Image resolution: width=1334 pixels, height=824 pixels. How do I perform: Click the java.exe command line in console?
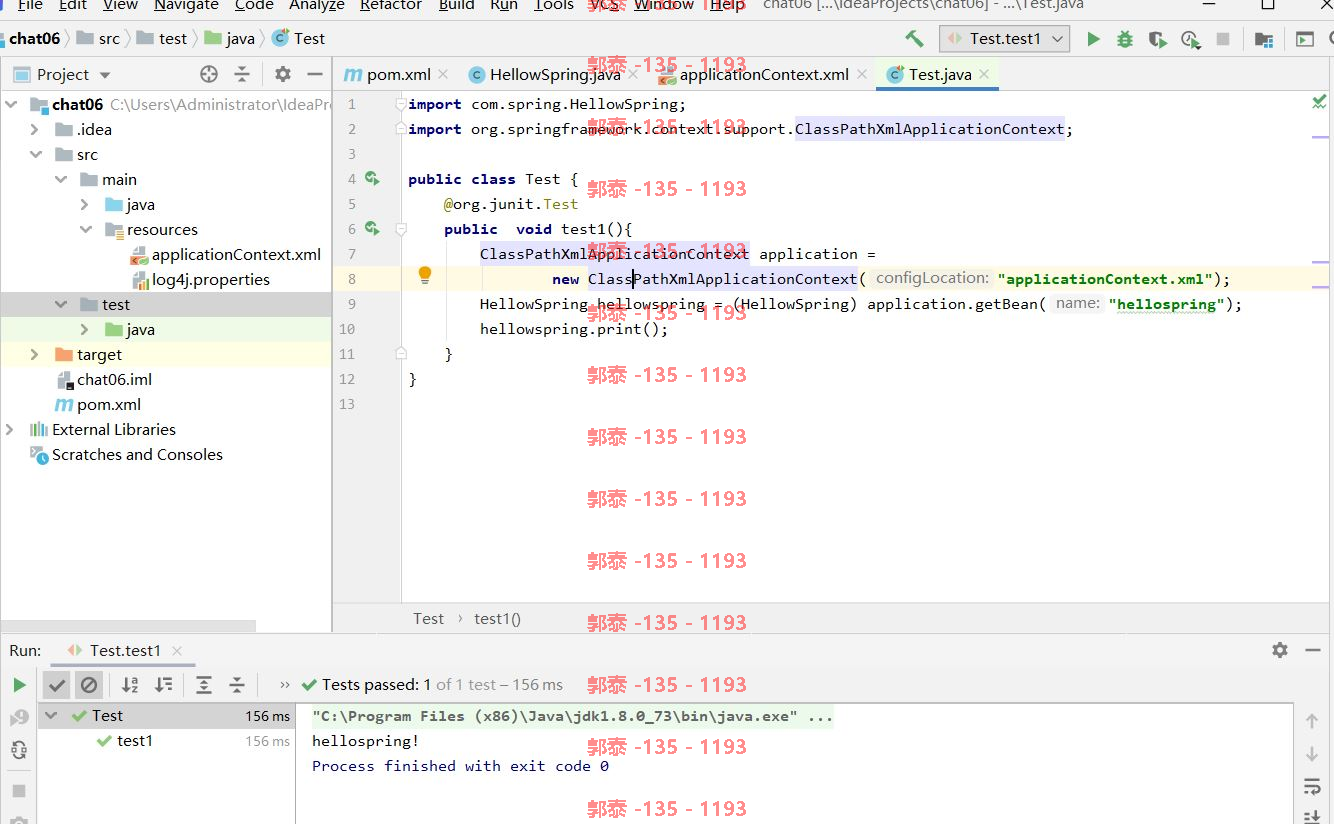[x=572, y=716]
